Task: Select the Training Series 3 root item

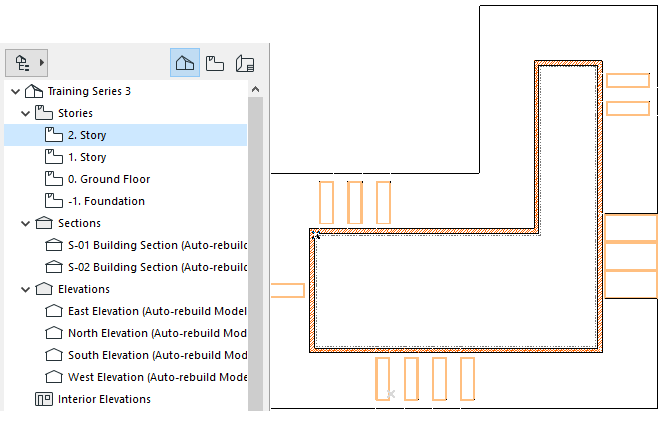Action: [x=89, y=91]
